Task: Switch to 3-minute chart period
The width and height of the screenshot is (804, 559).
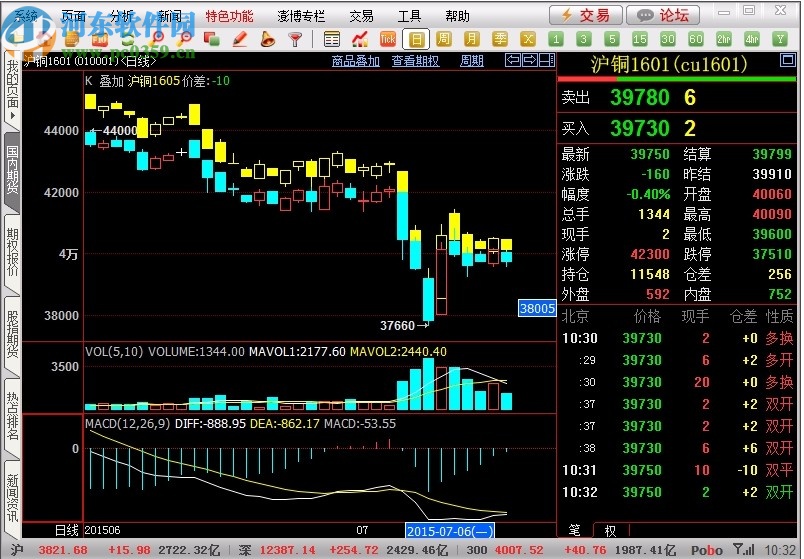Action: 583,39
